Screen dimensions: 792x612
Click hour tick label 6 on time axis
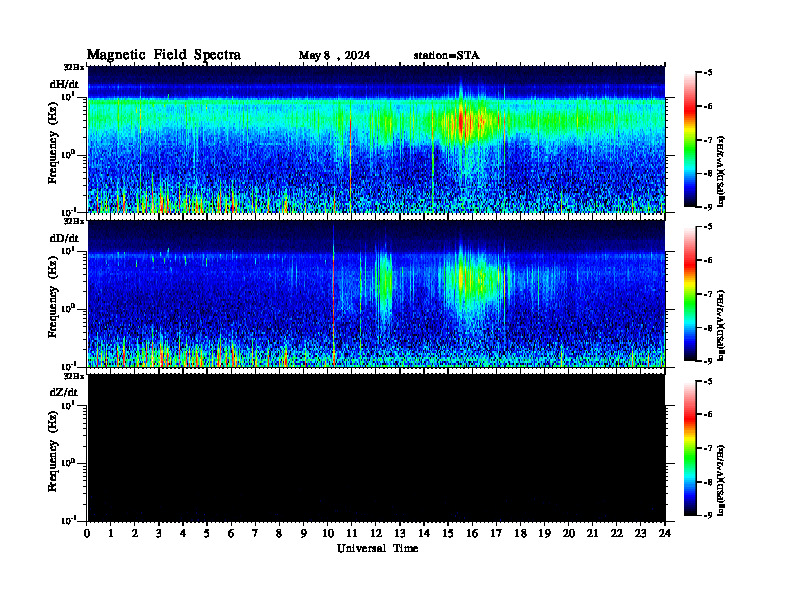tap(231, 534)
